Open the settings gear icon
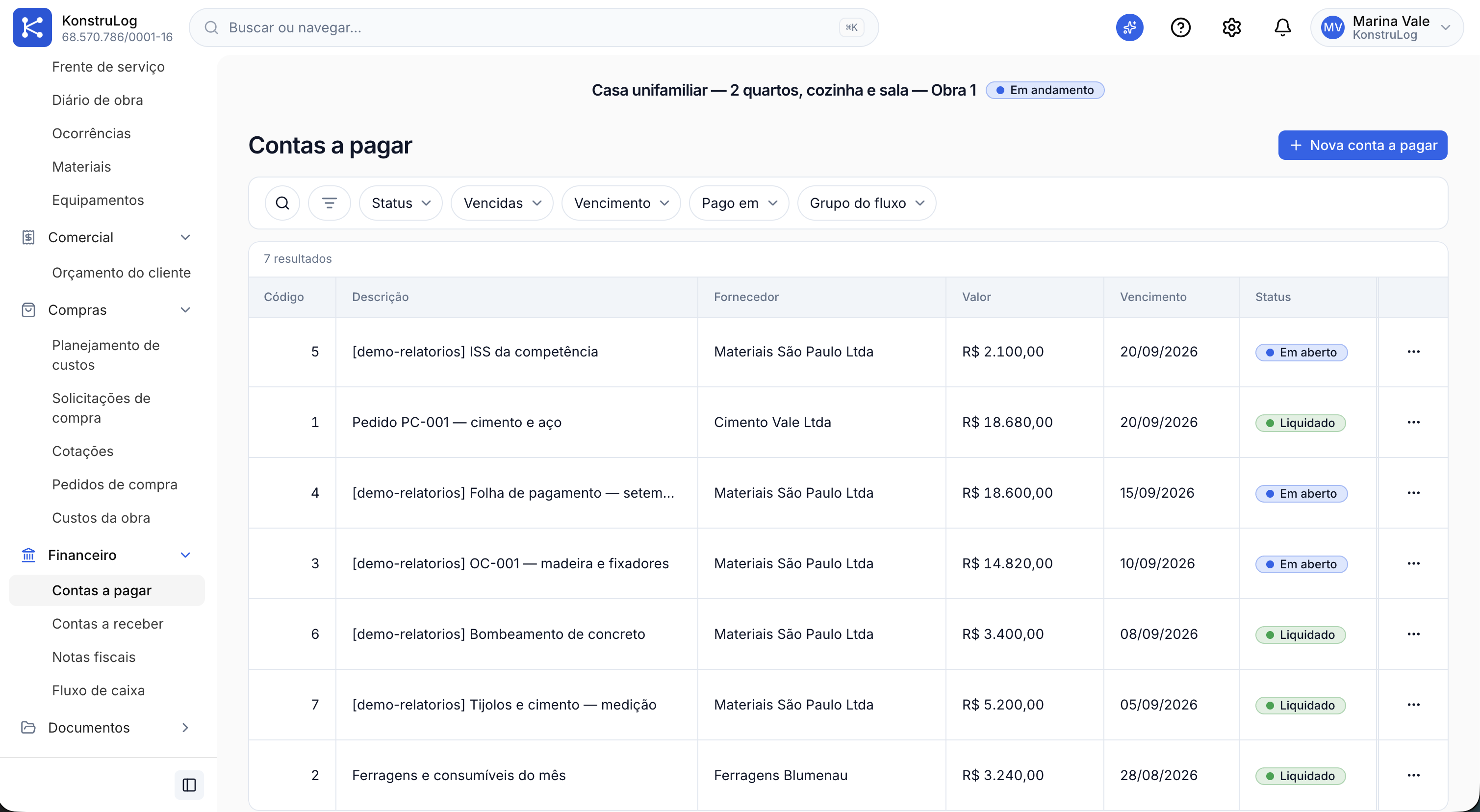This screenshot has height=812, width=1480. (x=1231, y=27)
